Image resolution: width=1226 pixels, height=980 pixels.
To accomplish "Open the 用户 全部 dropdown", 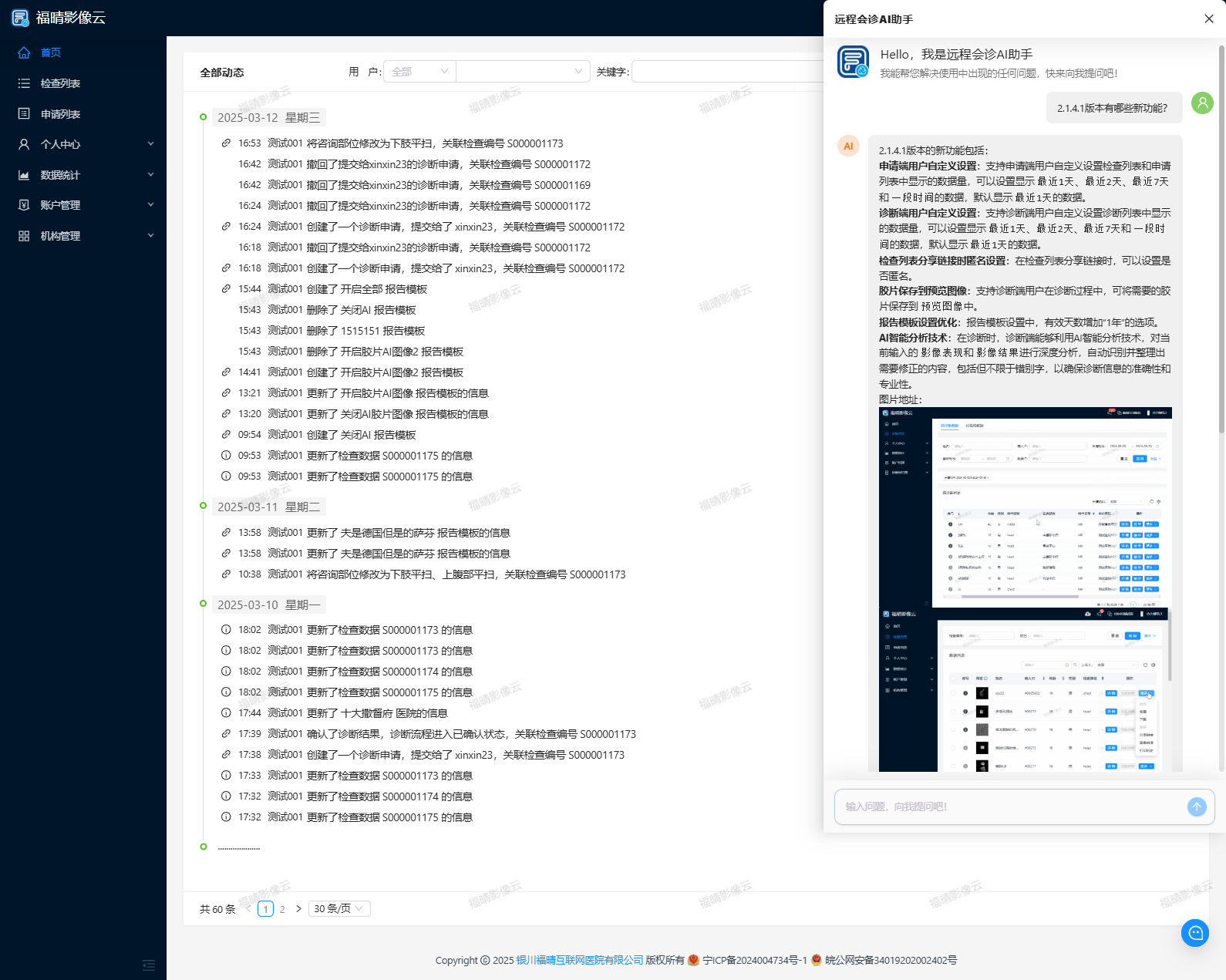I will point(419,72).
